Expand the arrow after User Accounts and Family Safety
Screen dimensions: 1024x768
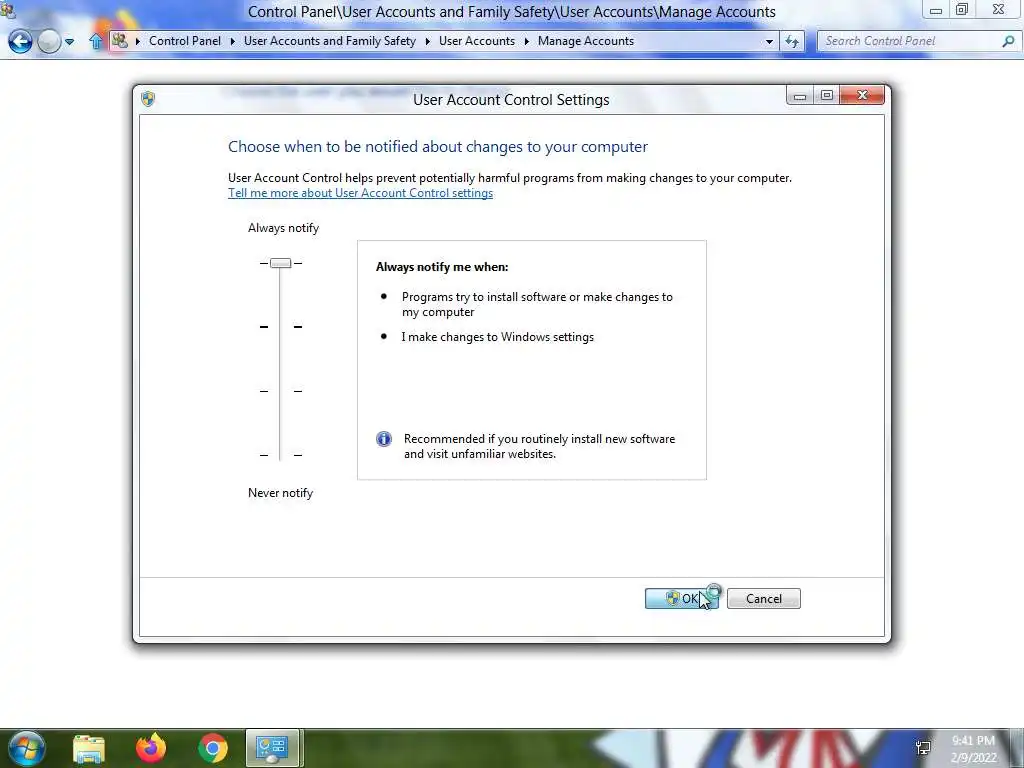point(428,41)
